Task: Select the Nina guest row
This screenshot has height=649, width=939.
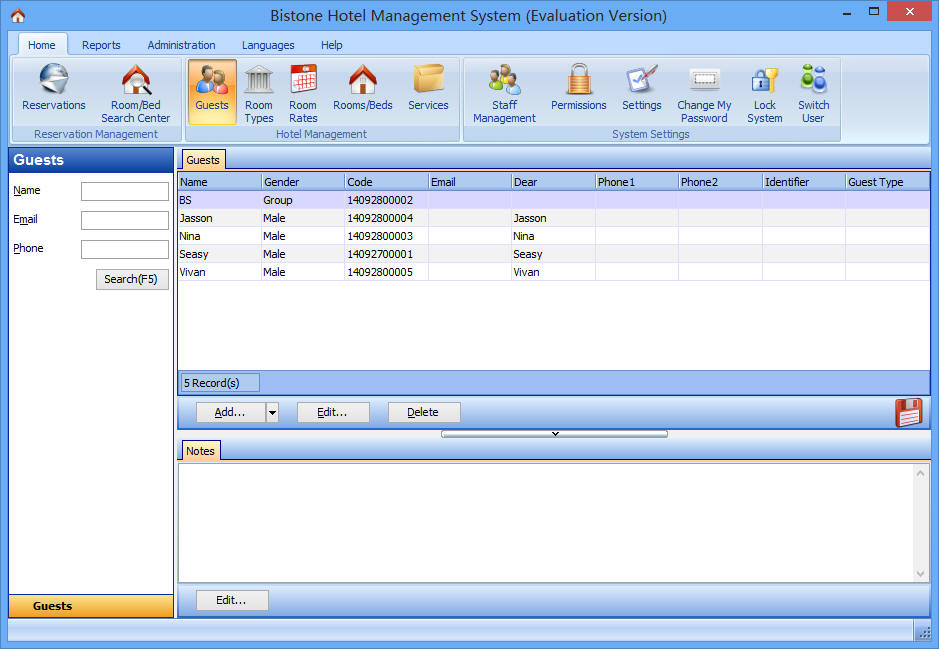Action: [x=554, y=236]
